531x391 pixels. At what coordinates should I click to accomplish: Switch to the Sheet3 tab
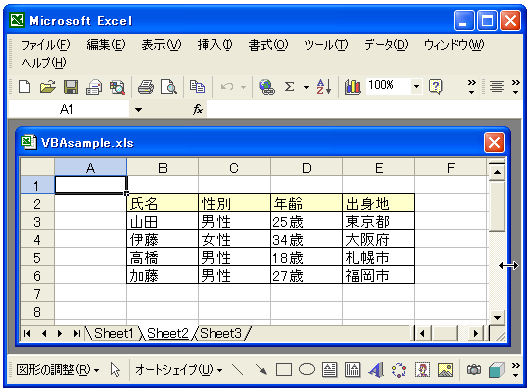(x=221, y=333)
